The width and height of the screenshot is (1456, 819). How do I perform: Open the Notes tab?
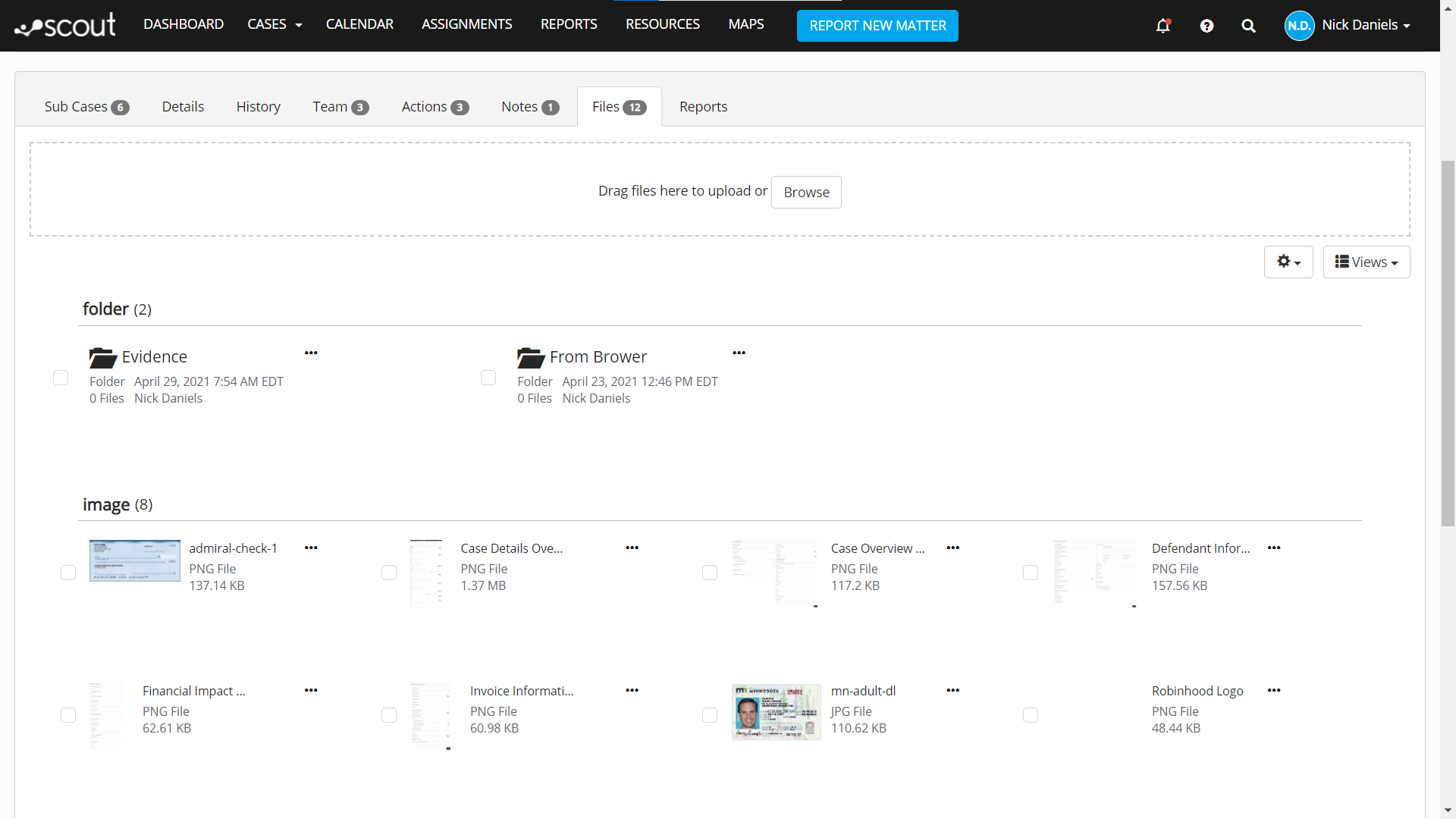[529, 106]
